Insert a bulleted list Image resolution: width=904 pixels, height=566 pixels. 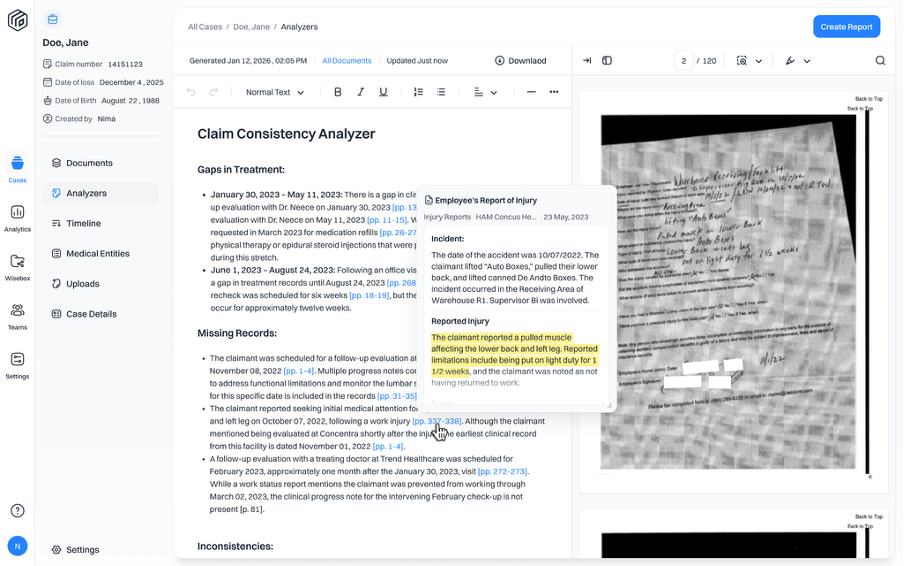(441, 92)
